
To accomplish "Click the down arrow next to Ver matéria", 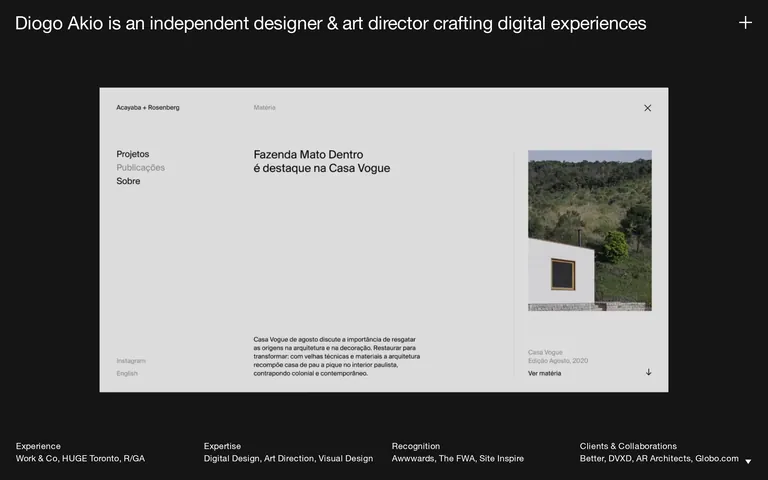I will click(x=648, y=372).
